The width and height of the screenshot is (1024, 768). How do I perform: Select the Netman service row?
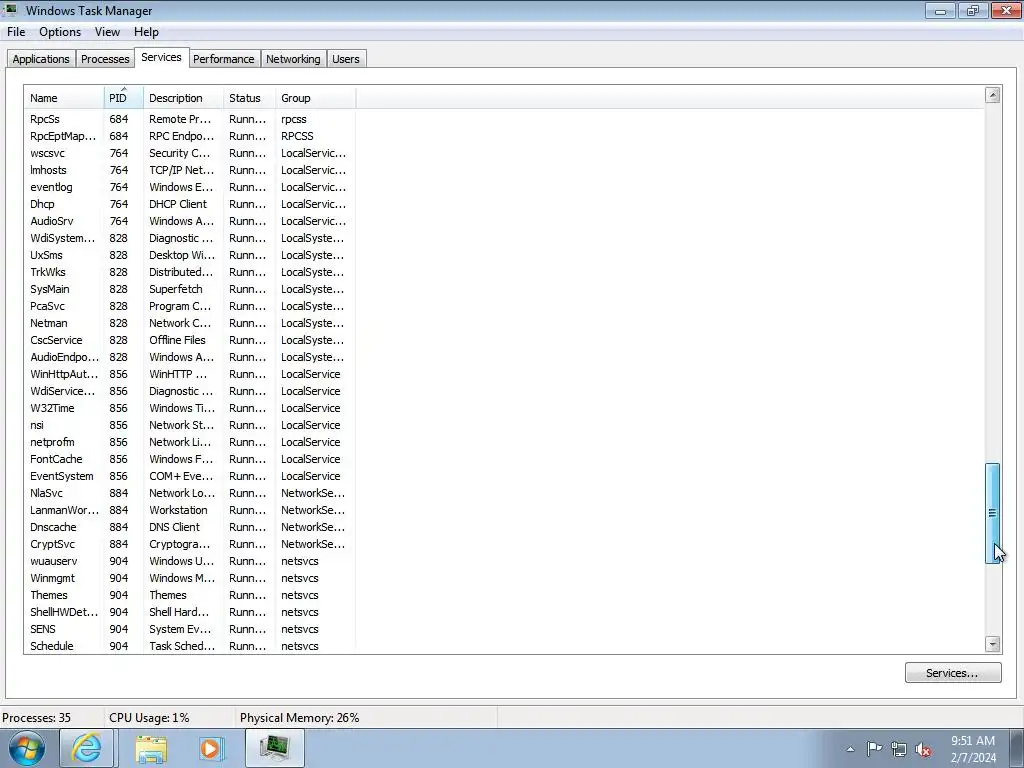tap(190, 323)
